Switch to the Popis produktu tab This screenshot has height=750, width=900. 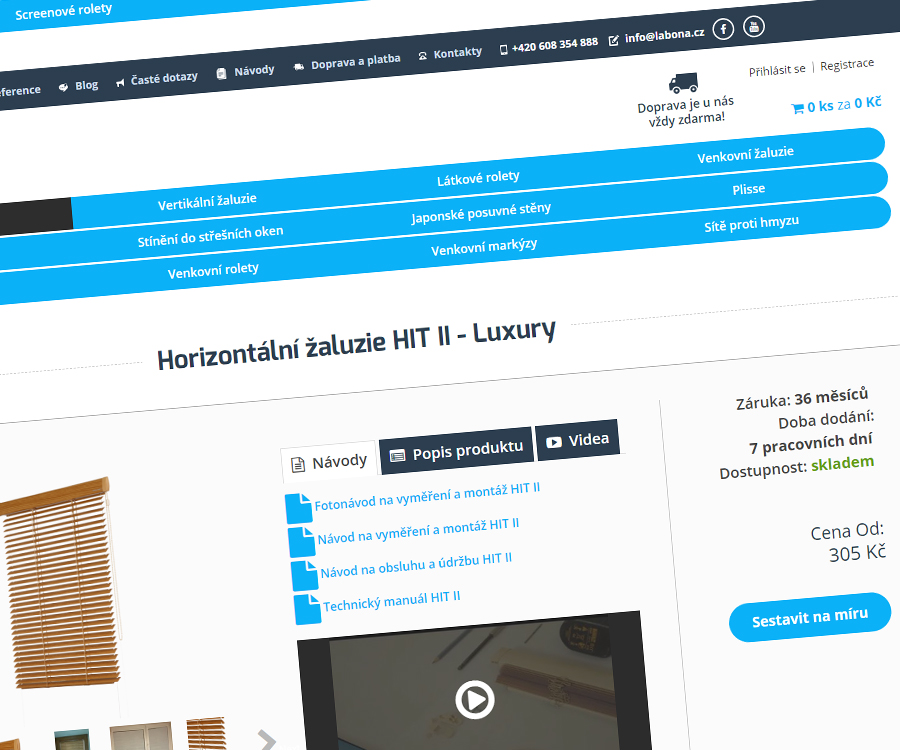(x=456, y=451)
